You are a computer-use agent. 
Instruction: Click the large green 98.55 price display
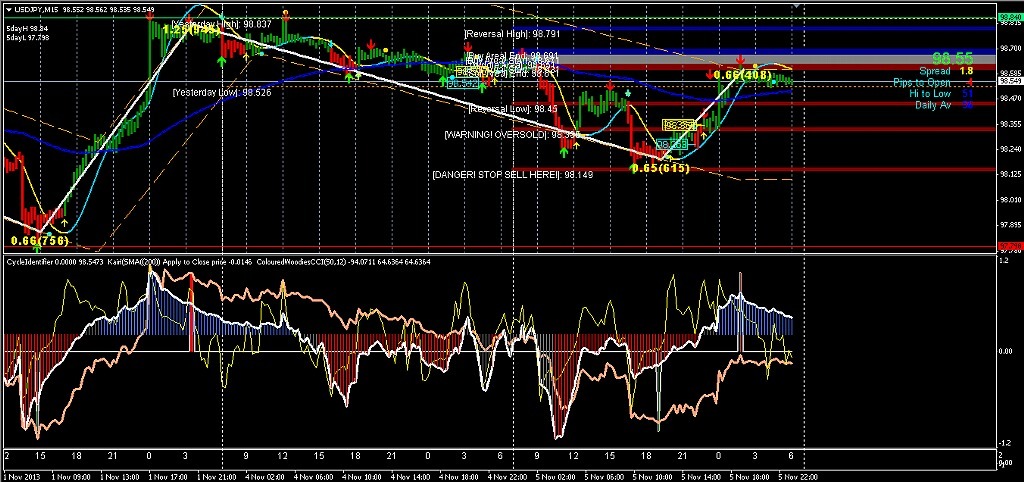953,59
